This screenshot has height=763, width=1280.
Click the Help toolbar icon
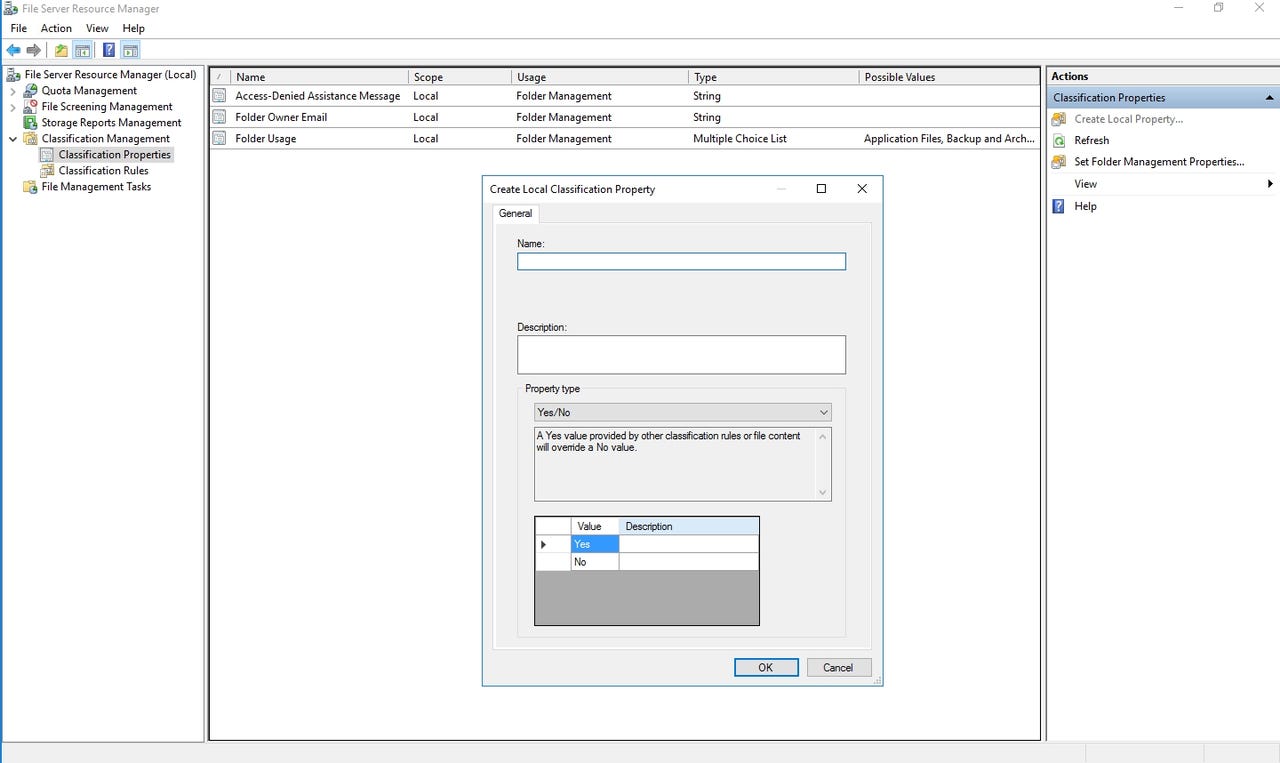pyautogui.click(x=108, y=49)
